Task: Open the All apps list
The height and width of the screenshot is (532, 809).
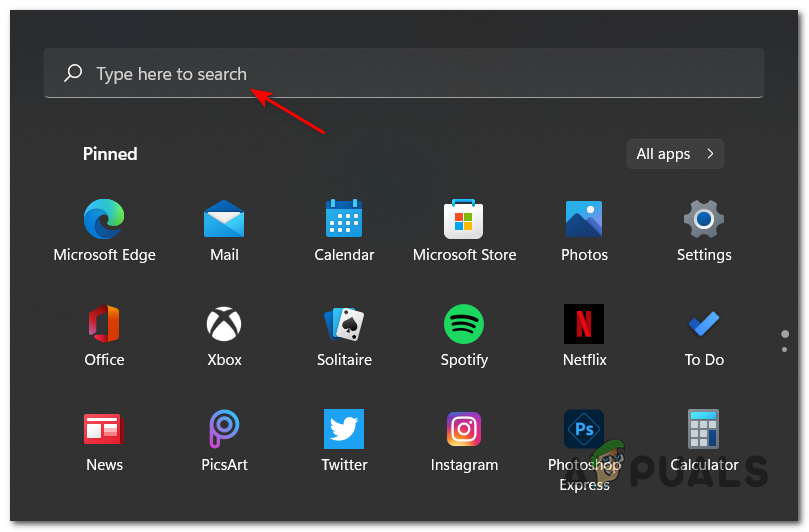Action: click(675, 154)
